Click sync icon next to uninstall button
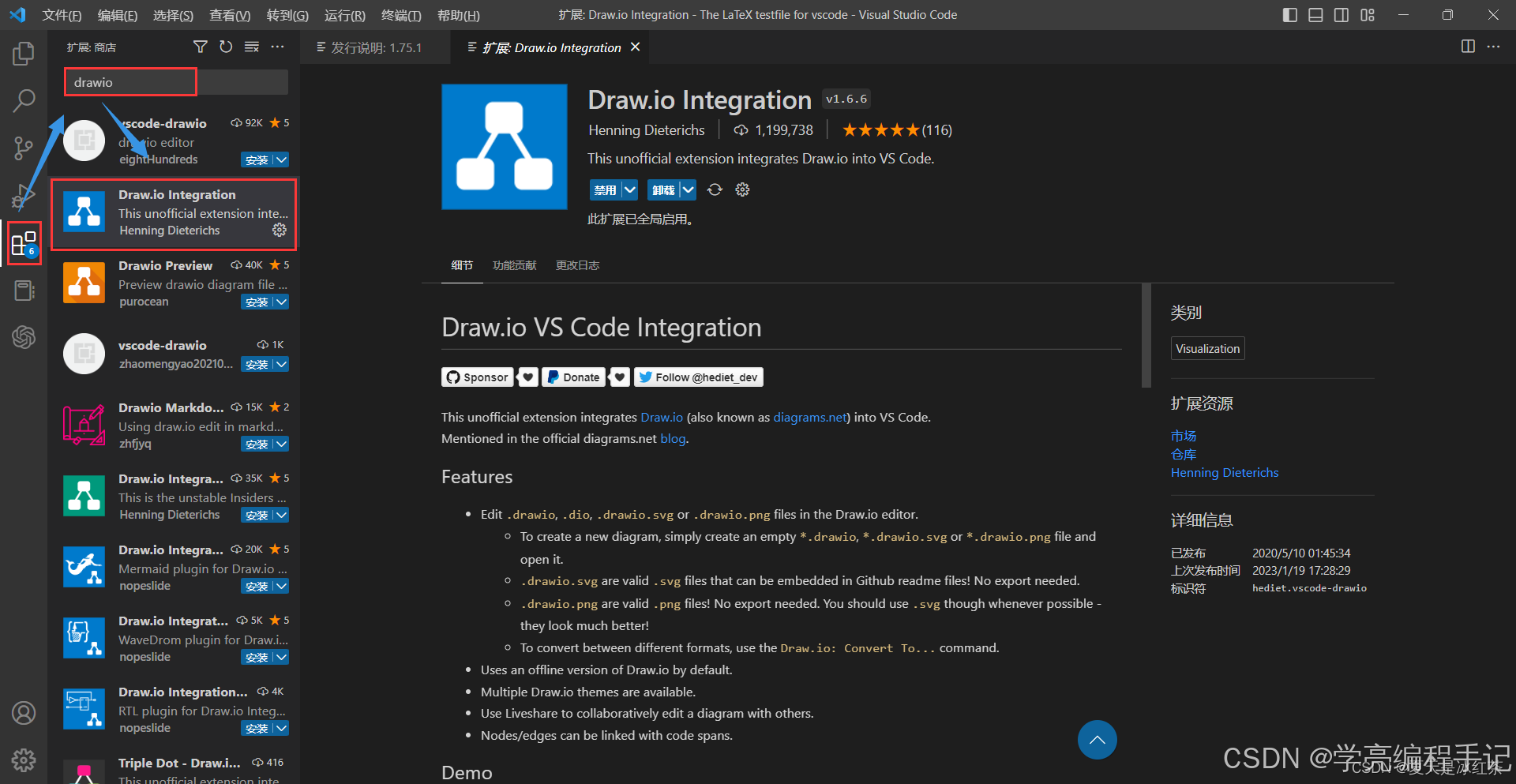The height and width of the screenshot is (784, 1516). (715, 189)
